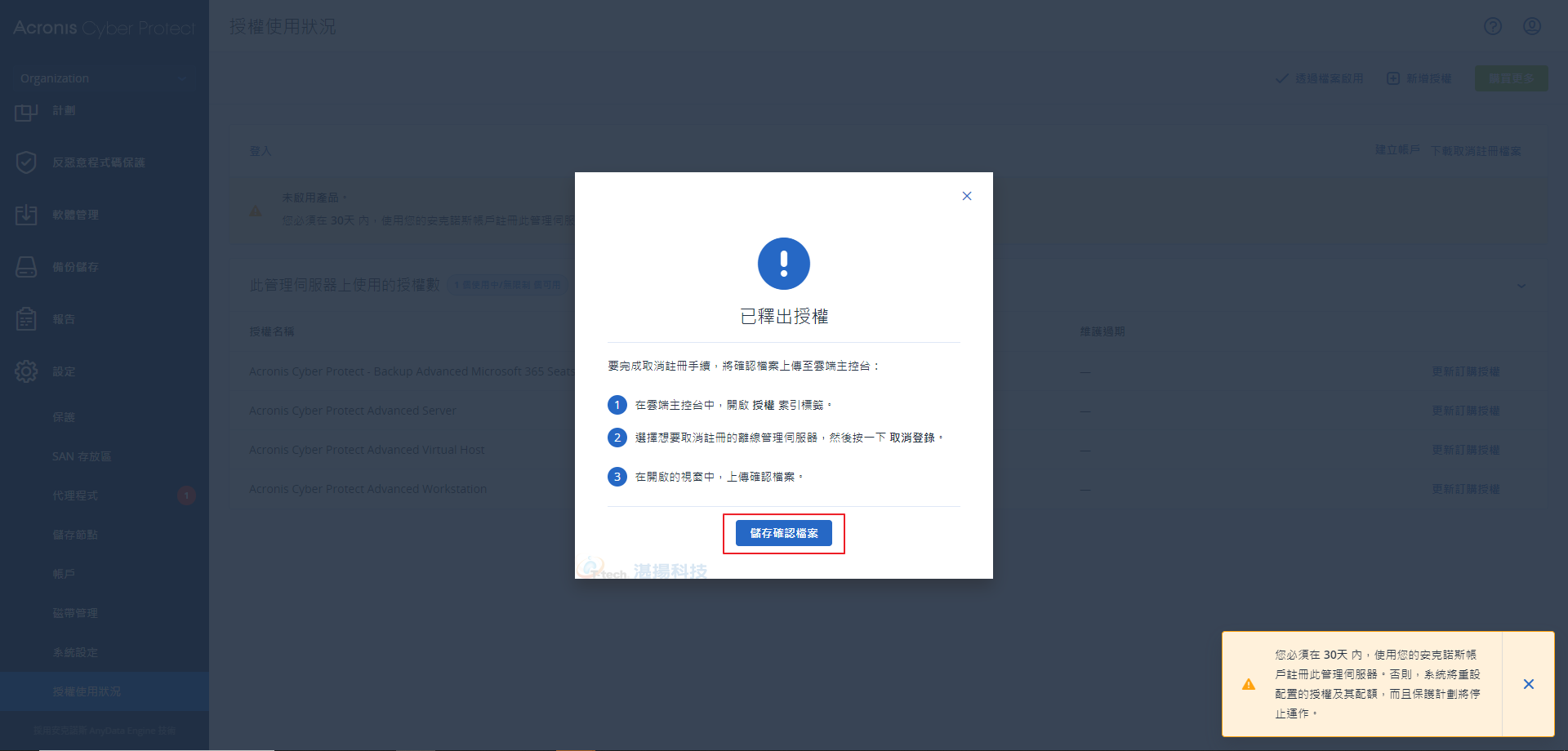Click the 報告 clipboard icon
Screen dimensions: 1568x751
pyautogui.click(x=26, y=319)
